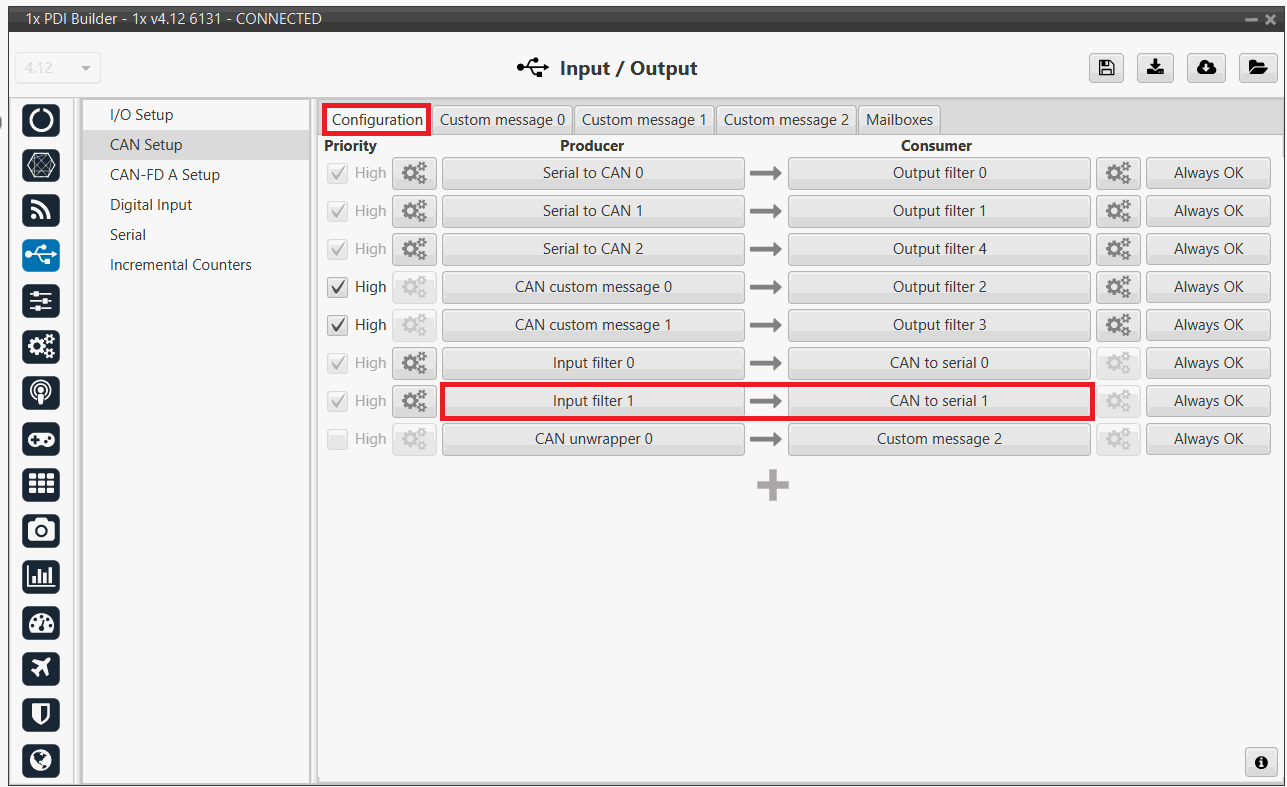Open gear settings for Output filter 0

tap(1117, 173)
